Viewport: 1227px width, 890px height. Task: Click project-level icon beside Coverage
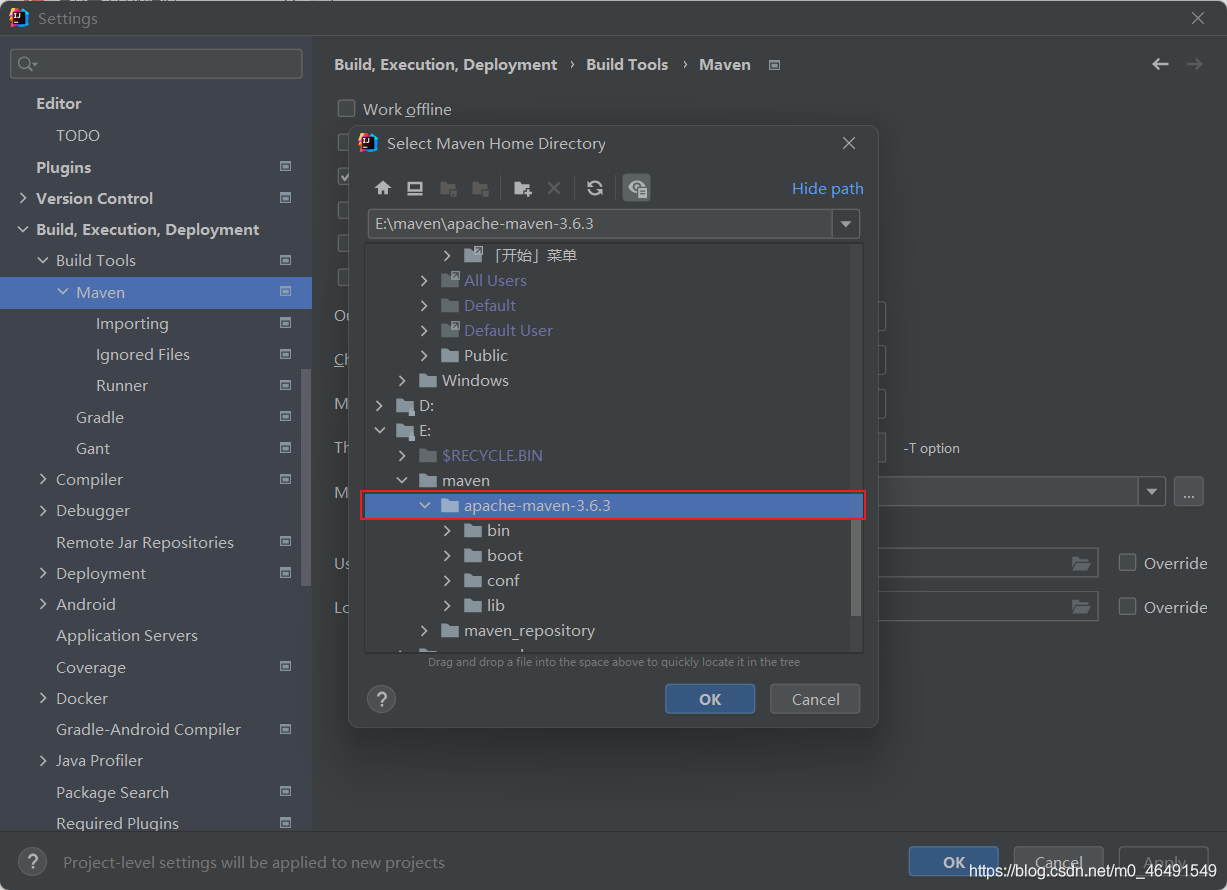click(x=286, y=667)
